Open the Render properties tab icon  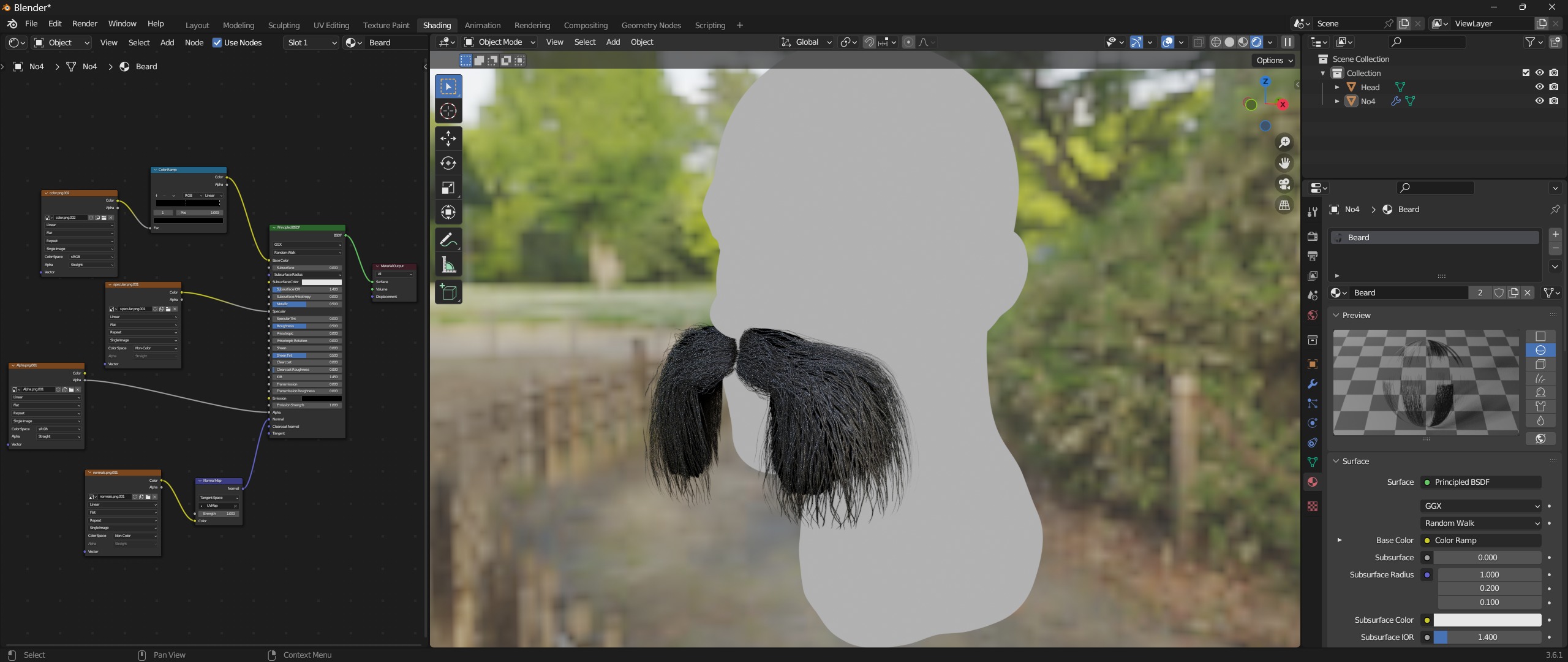click(x=1313, y=237)
